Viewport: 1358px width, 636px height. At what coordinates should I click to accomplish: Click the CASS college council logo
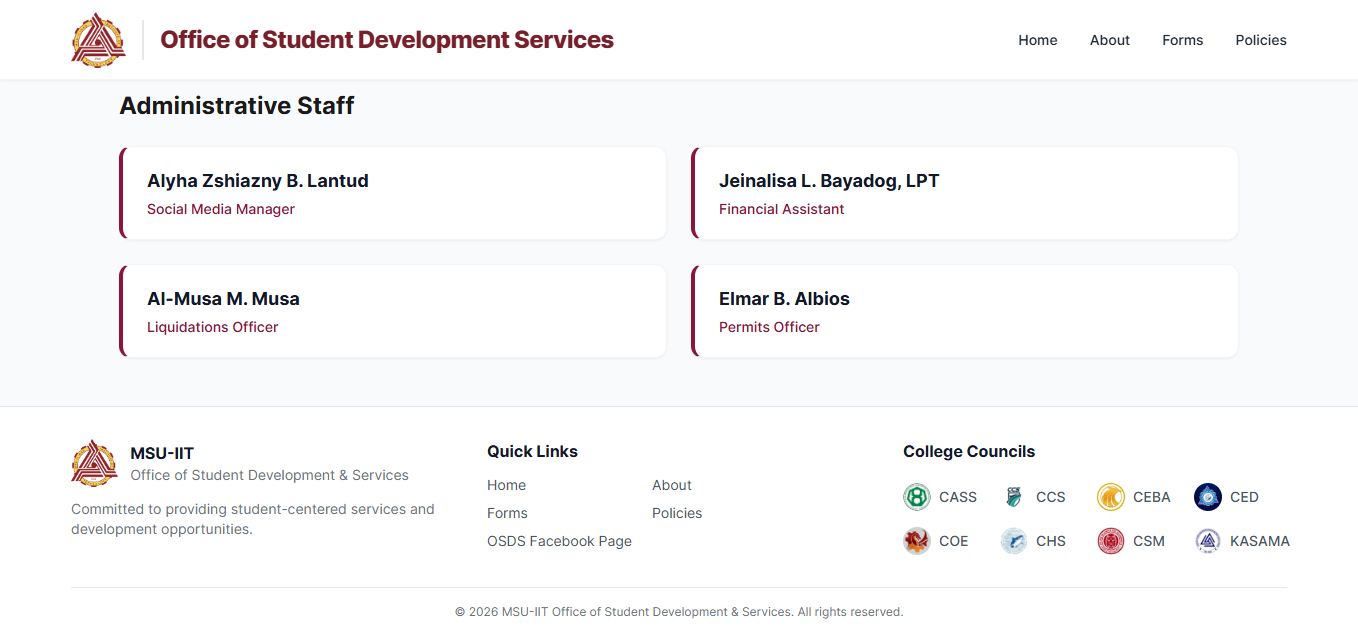[x=916, y=497]
